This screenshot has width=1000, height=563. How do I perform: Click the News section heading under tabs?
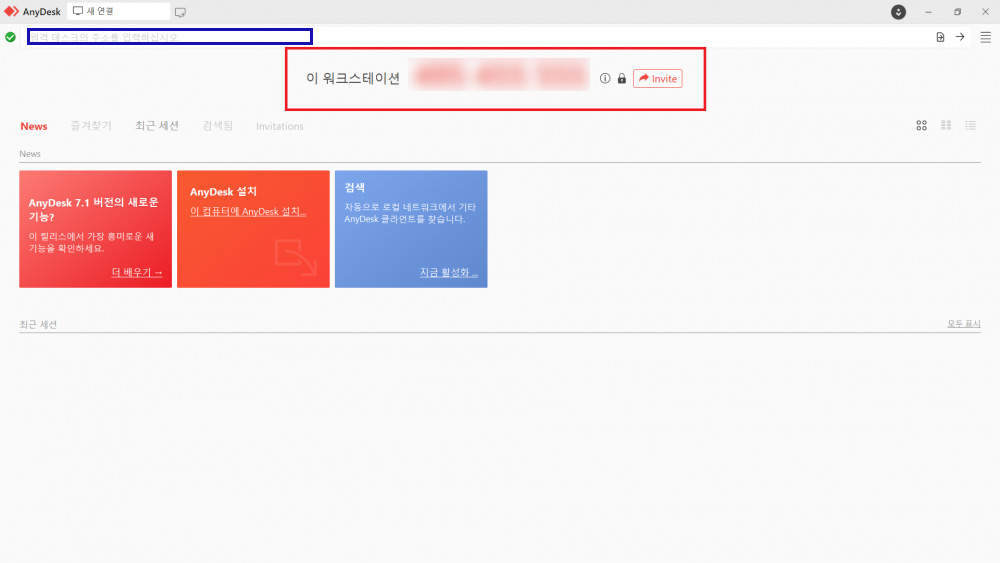(x=30, y=154)
